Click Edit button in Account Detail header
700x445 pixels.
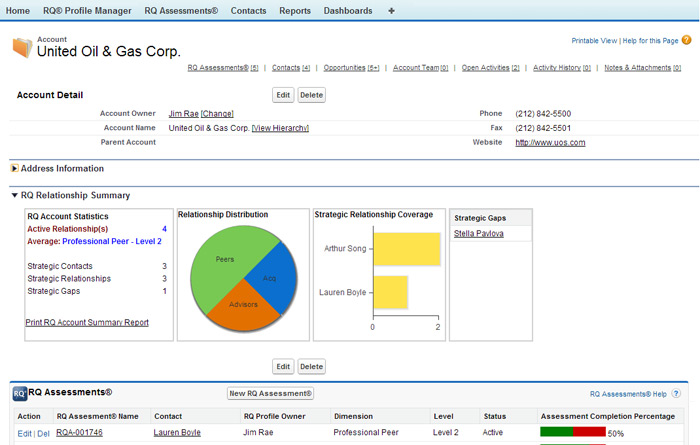tap(283, 95)
